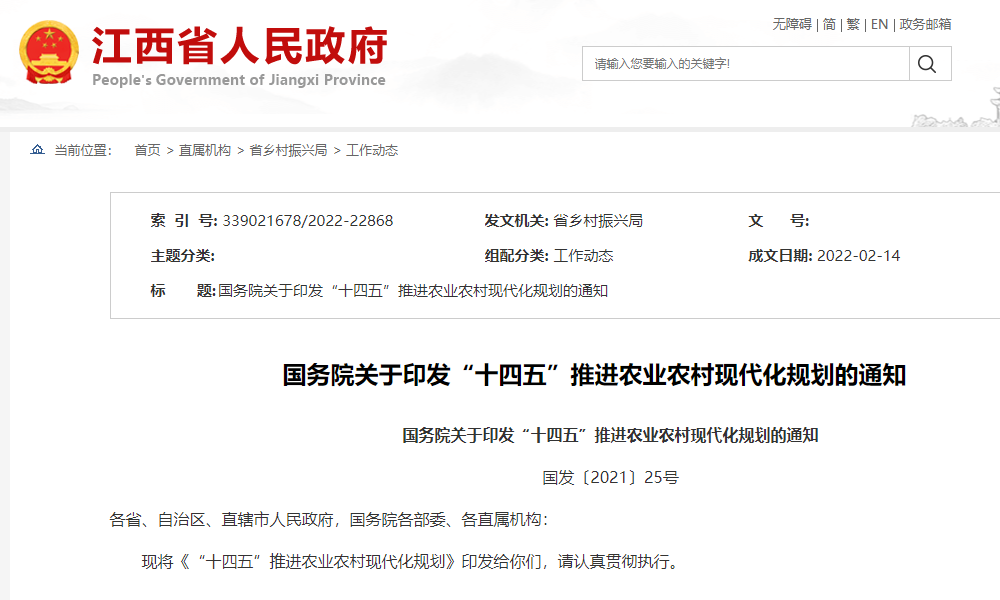Open 直属机构 breadcrumb link
Screen dimensions: 1000x600
(x=205, y=150)
